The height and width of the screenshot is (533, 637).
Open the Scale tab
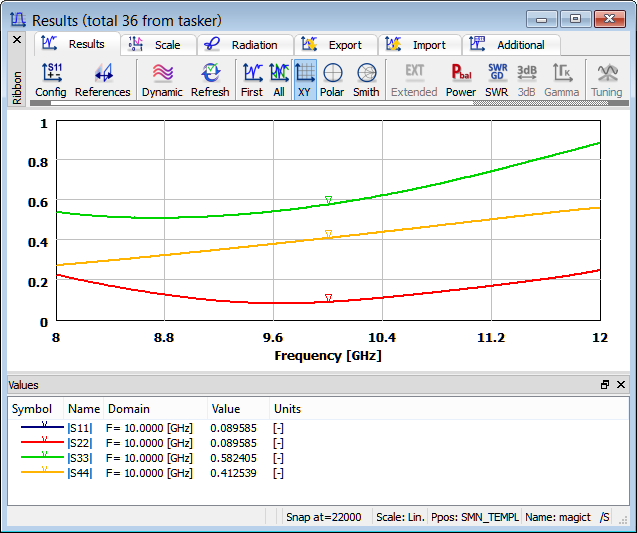(155, 45)
